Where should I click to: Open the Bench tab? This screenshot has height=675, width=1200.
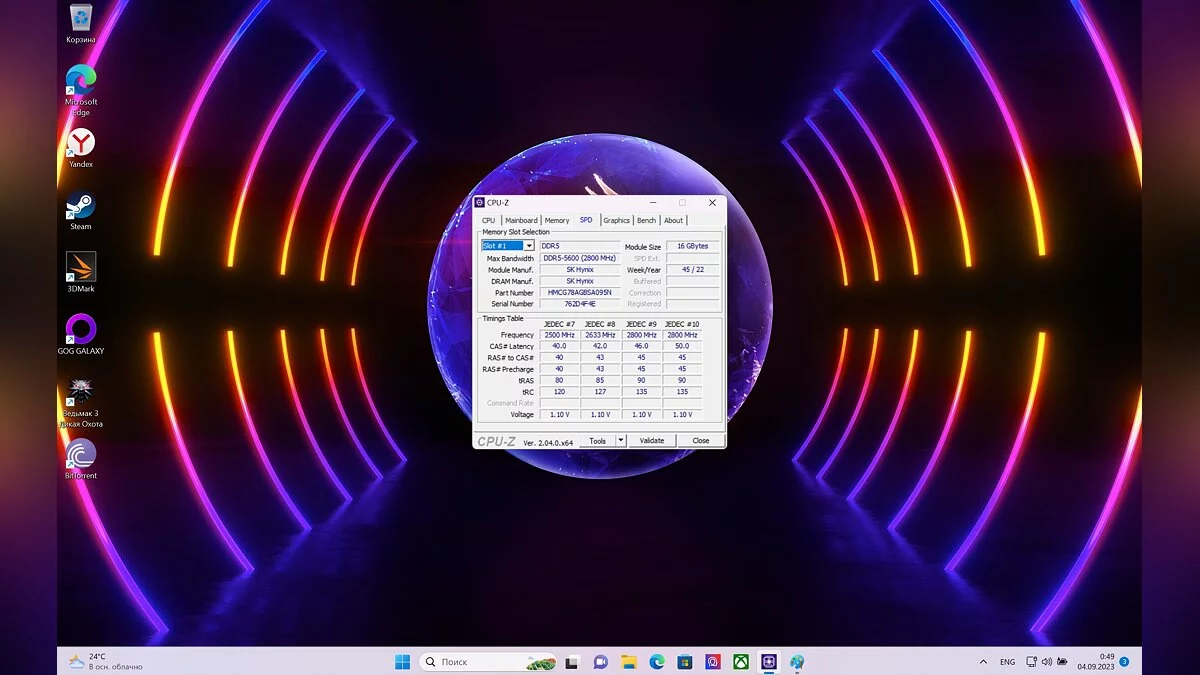tap(646, 220)
